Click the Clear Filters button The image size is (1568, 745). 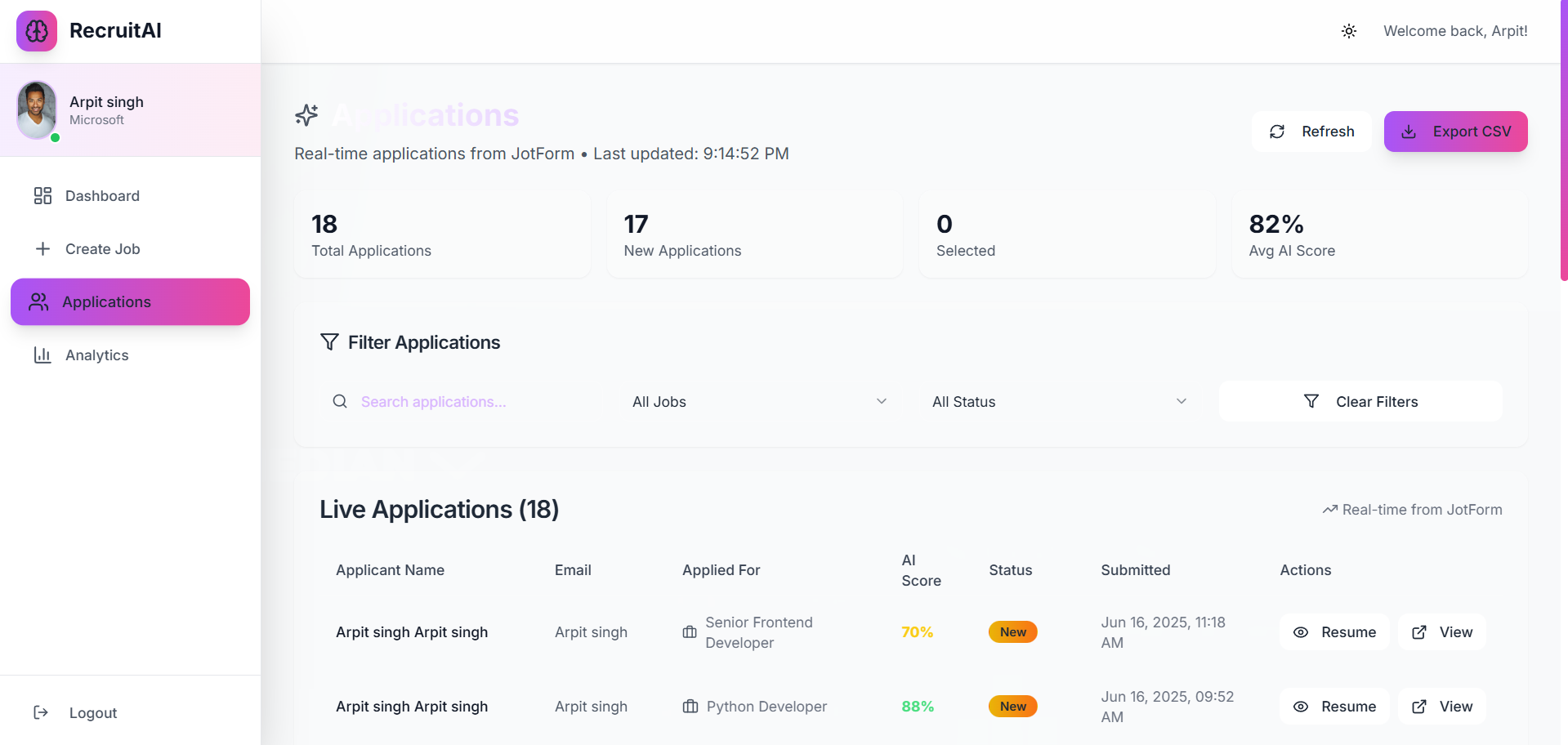click(1360, 402)
